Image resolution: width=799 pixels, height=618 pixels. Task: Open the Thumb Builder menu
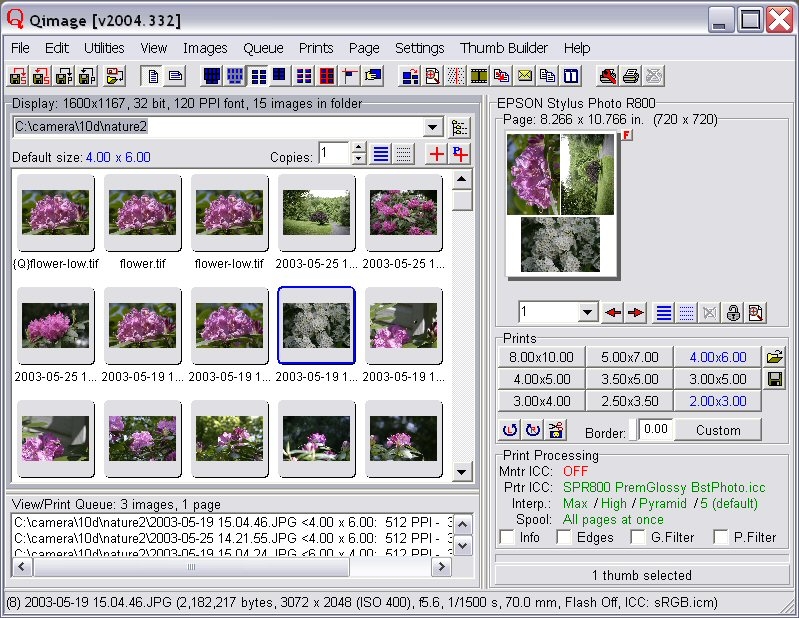coord(504,48)
